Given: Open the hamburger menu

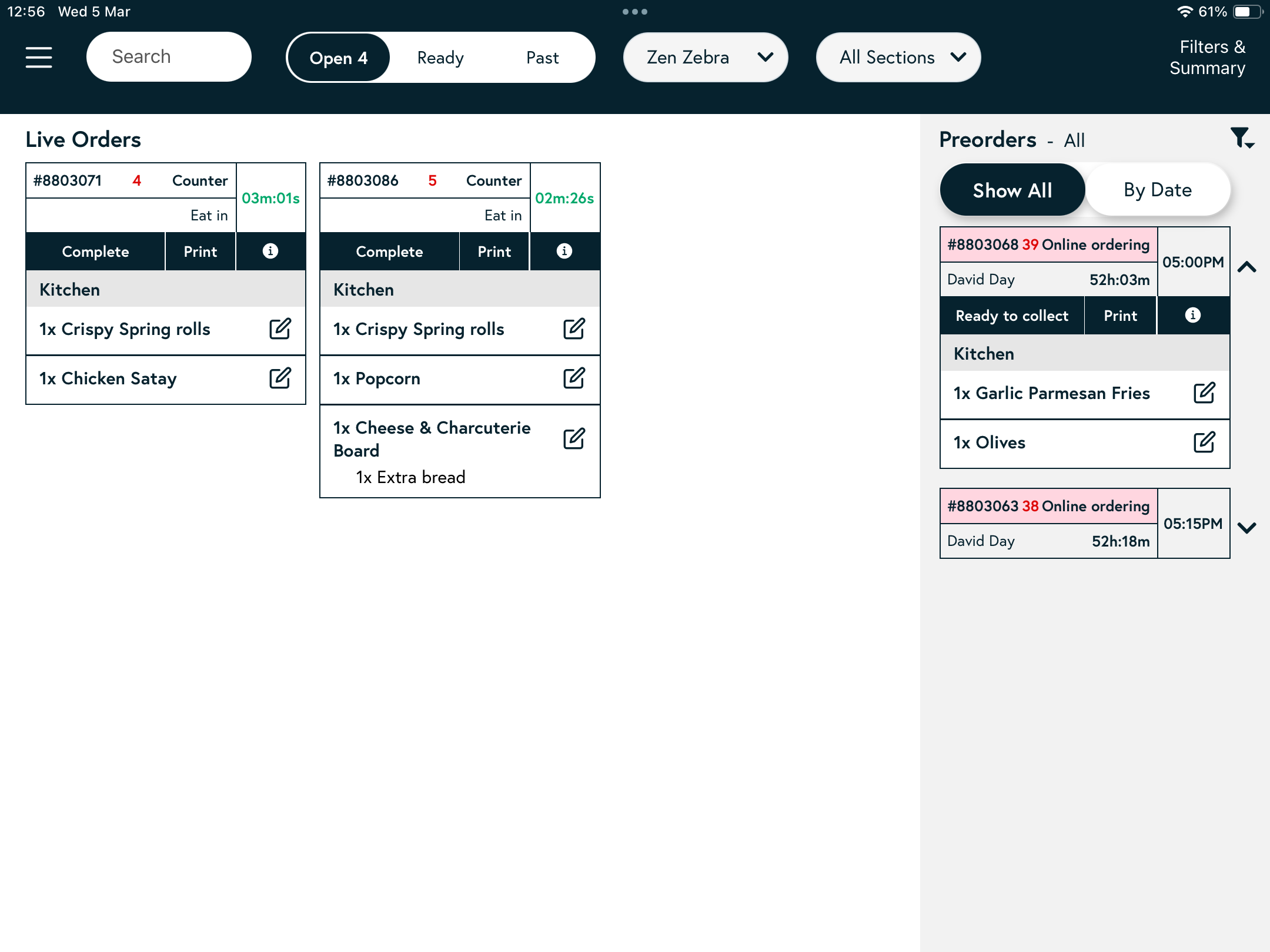Looking at the screenshot, I should [x=39, y=58].
